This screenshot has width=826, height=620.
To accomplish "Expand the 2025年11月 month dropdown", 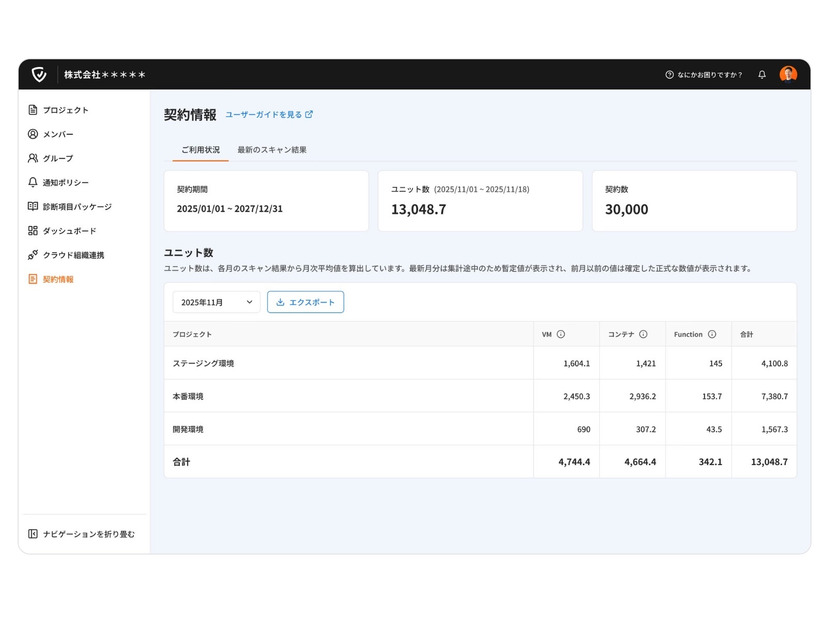I will [216, 302].
